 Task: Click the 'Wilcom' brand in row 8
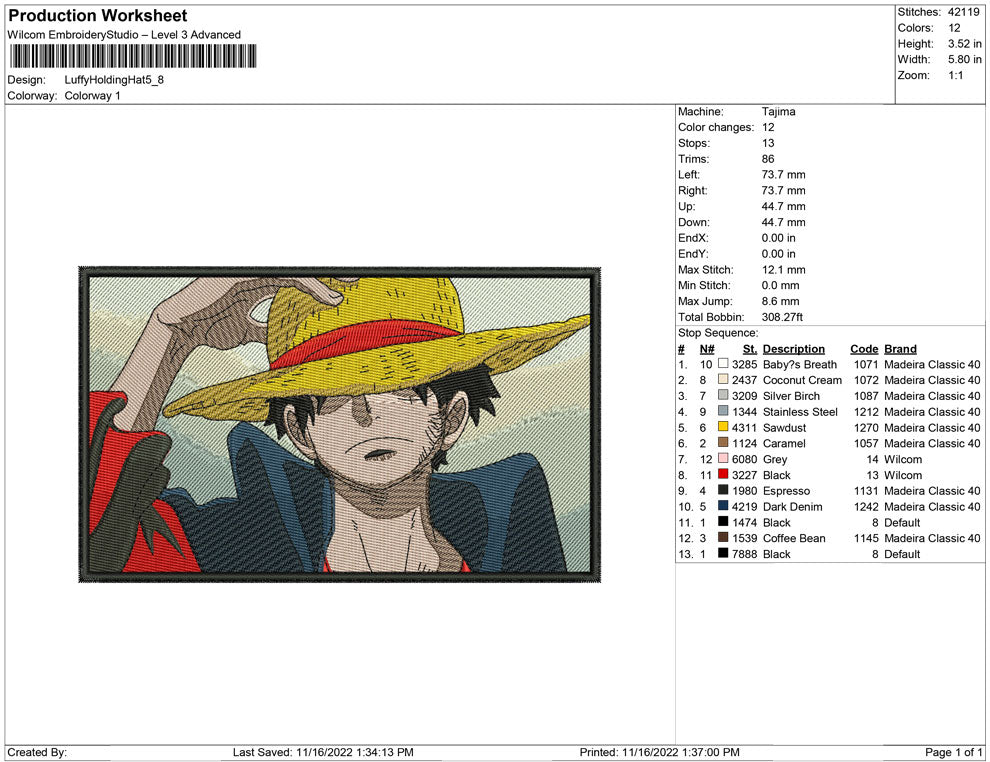[903, 475]
